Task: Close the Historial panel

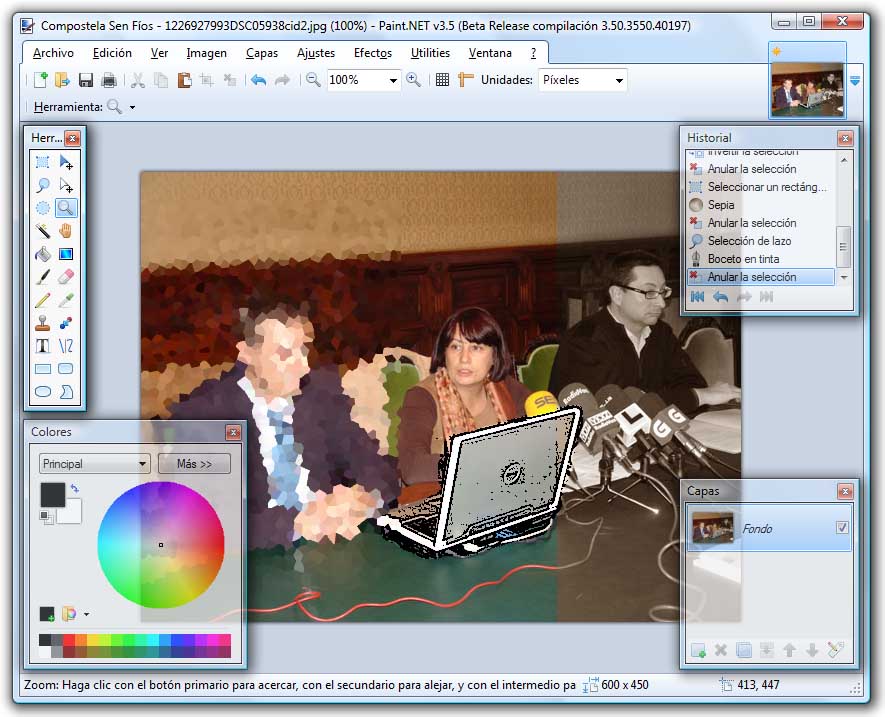Action: 845,138
